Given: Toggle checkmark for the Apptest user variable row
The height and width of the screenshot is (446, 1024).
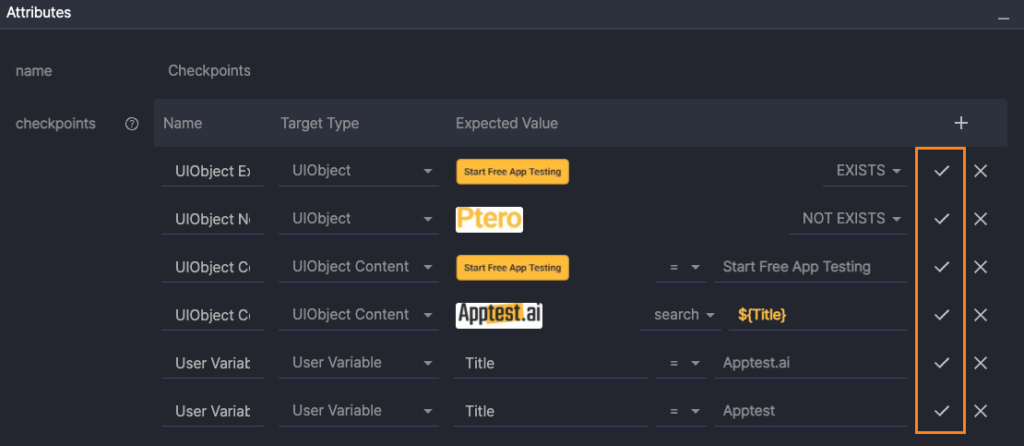Looking at the screenshot, I should click(x=941, y=411).
